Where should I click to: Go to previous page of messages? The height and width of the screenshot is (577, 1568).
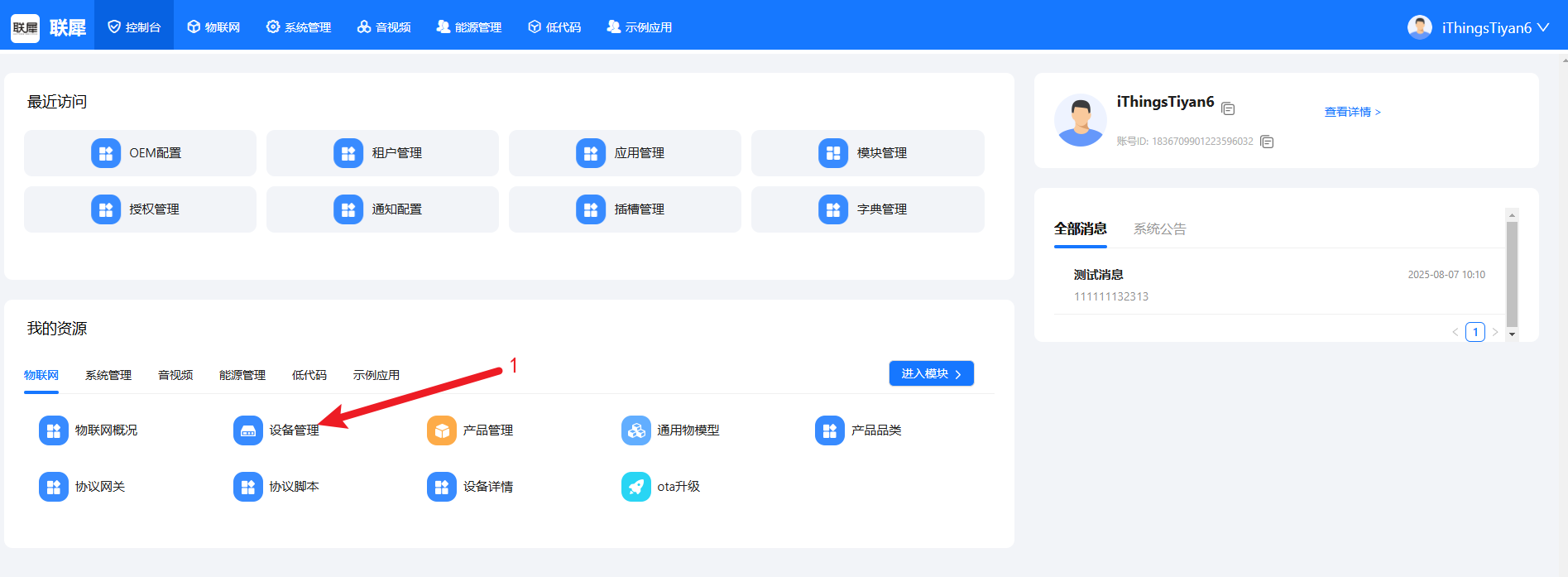[1455, 332]
